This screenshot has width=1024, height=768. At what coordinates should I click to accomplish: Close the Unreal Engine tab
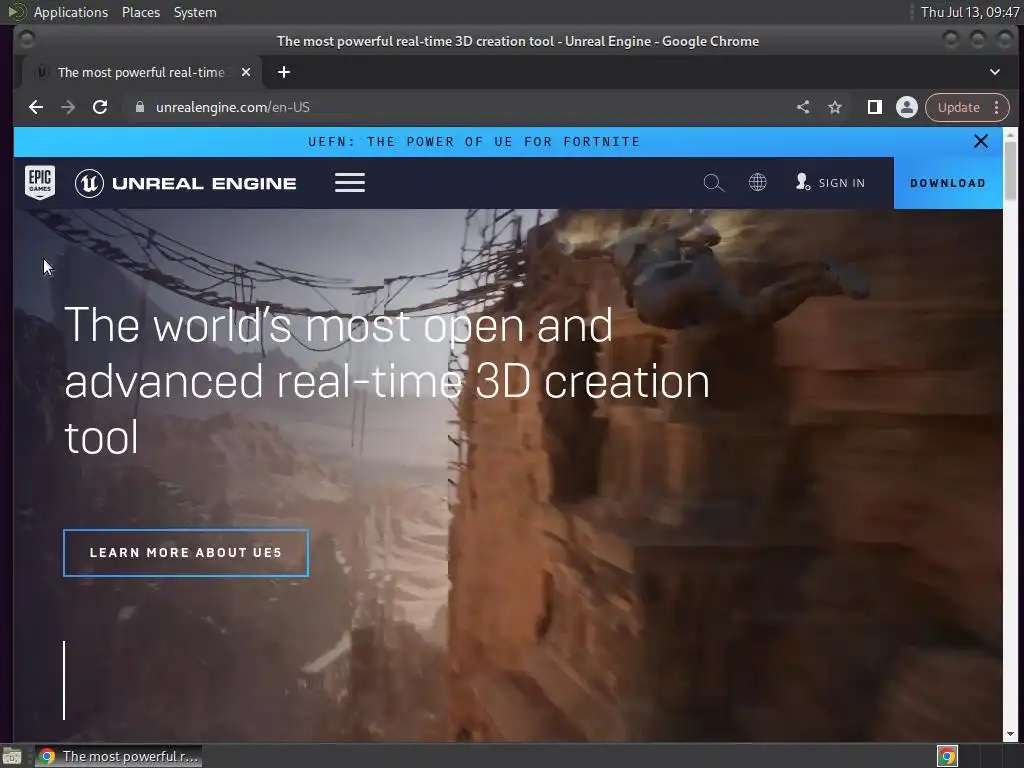[x=246, y=72]
